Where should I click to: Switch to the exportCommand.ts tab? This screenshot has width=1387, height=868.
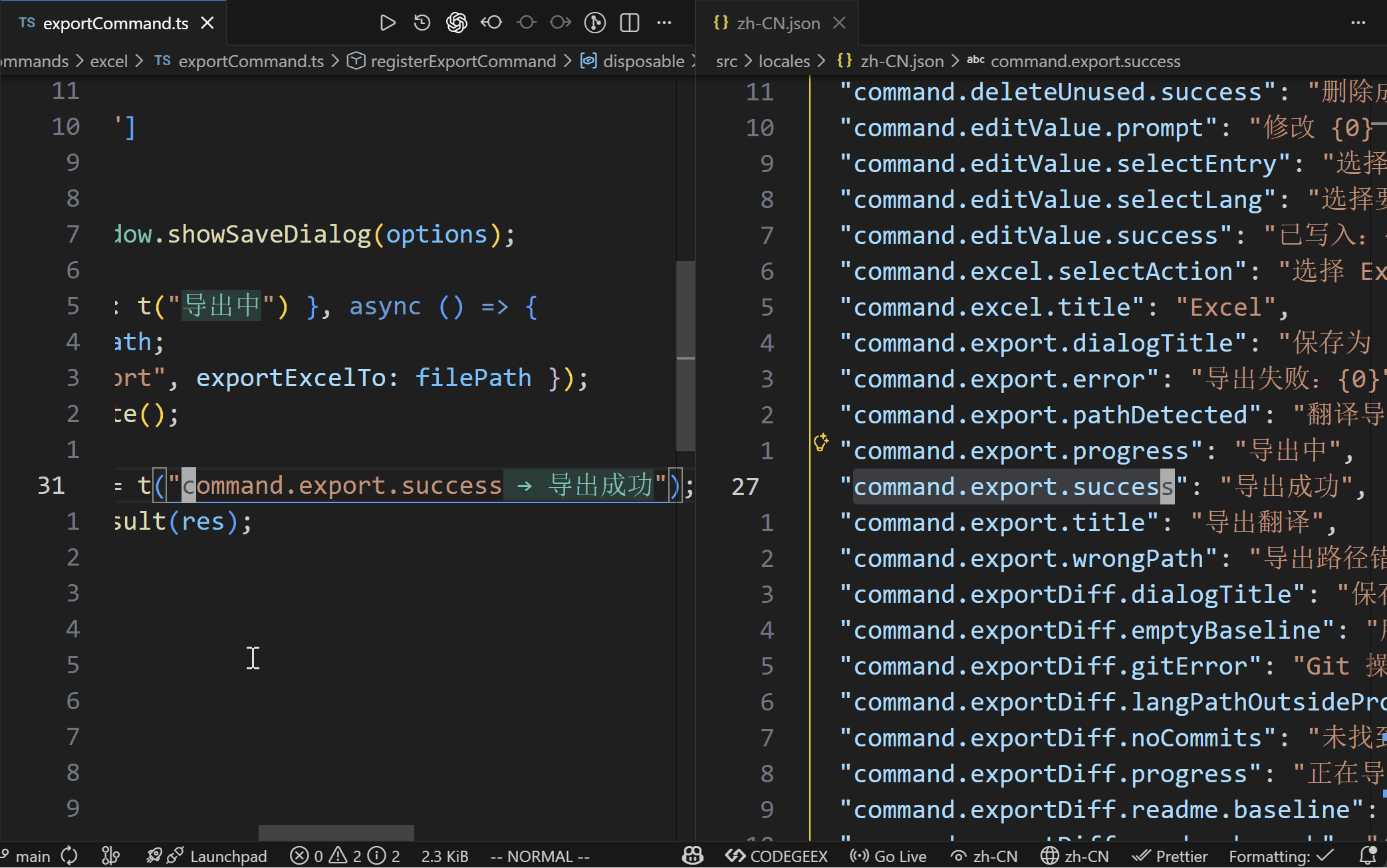point(116,23)
